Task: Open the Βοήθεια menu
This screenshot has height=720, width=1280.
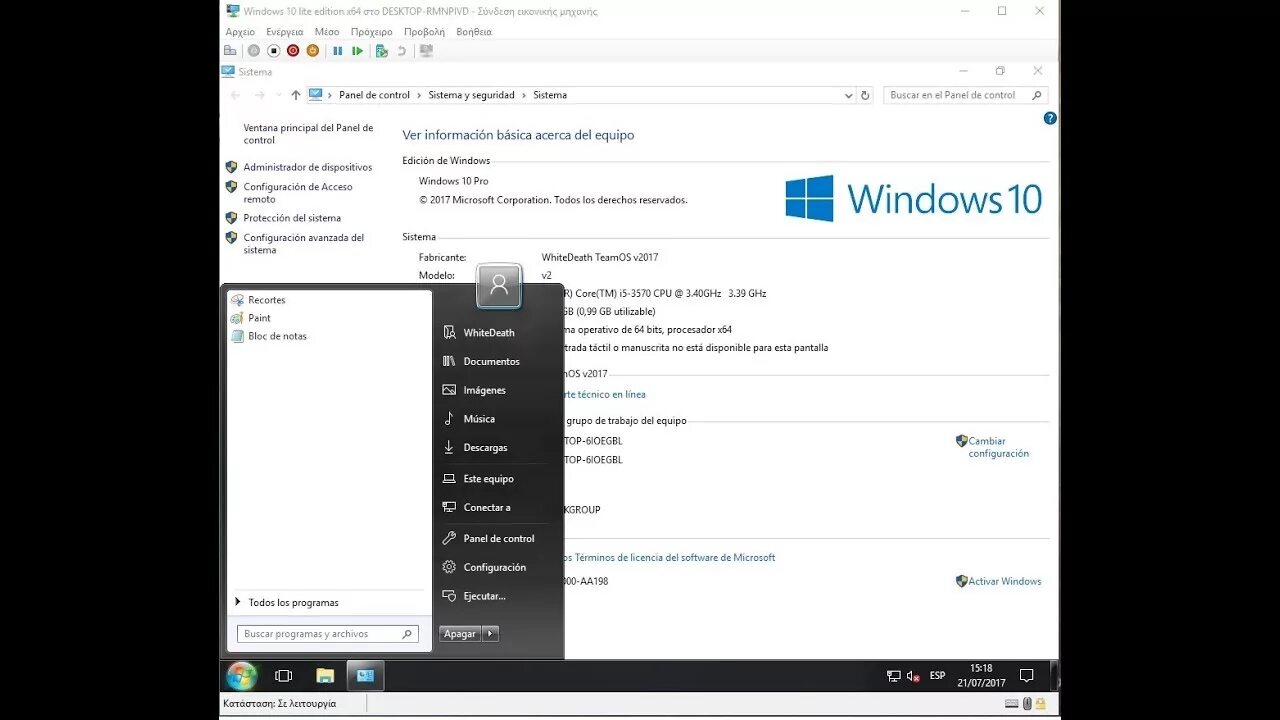Action: tap(474, 32)
